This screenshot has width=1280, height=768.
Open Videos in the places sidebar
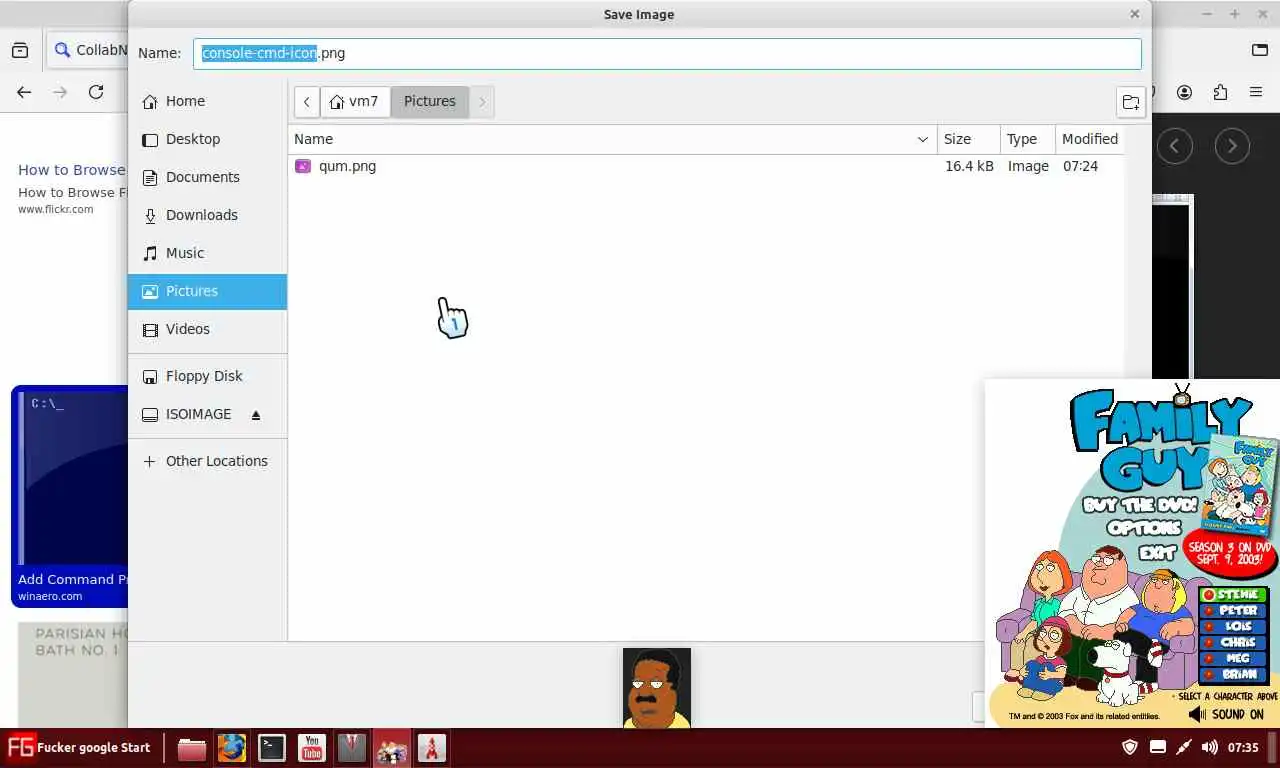[x=207, y=329]
